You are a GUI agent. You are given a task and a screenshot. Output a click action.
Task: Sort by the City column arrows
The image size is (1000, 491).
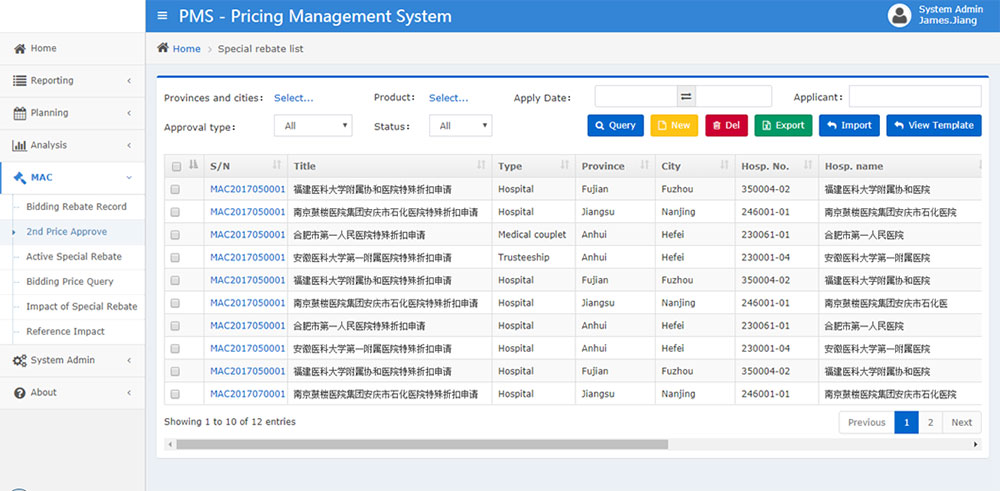[x=724, y=165]
